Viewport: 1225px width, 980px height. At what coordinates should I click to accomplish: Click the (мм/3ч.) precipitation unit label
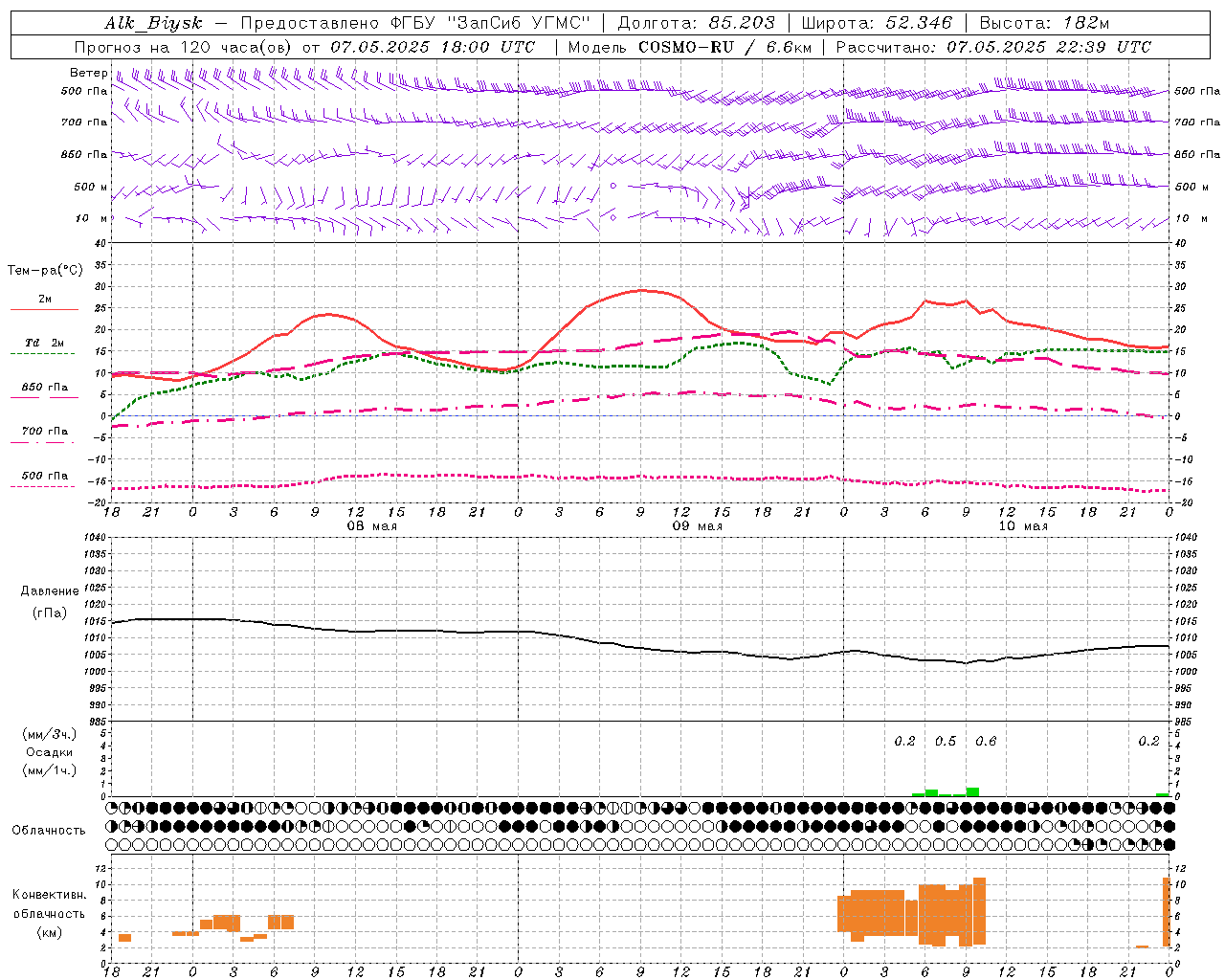[x=49, y=734]
